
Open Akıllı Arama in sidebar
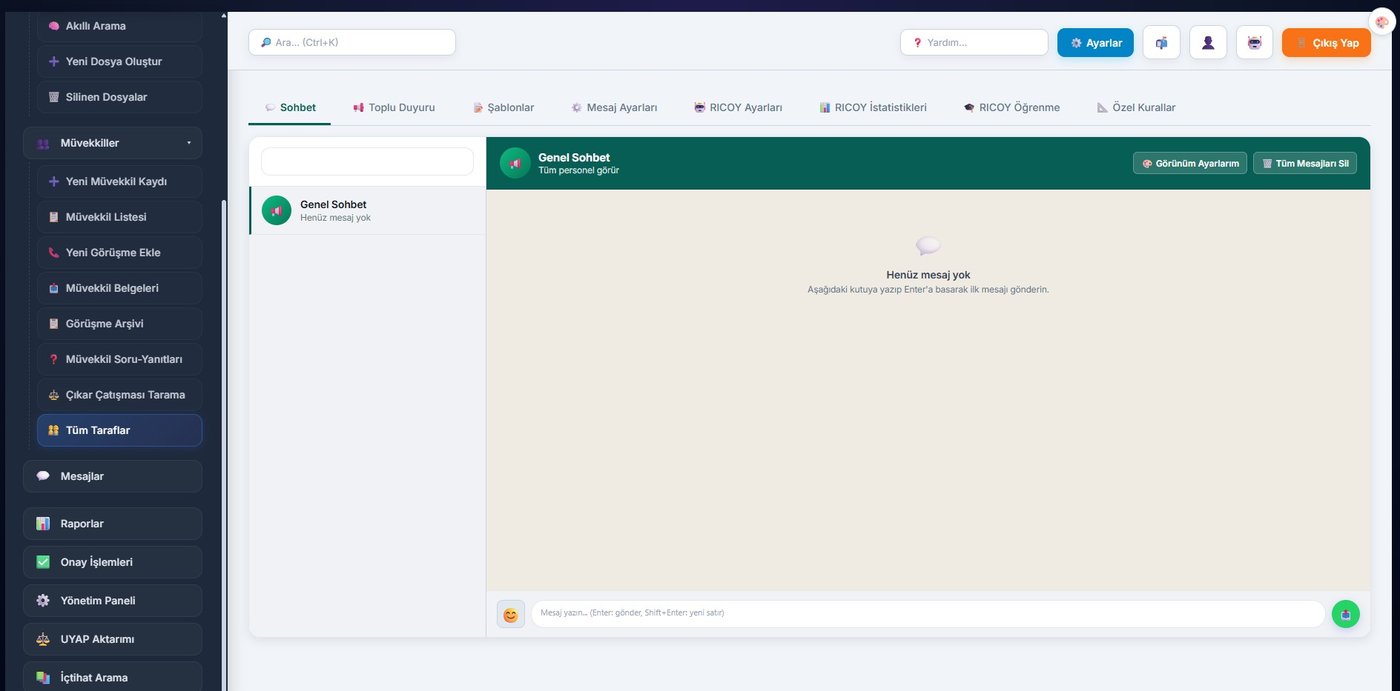click(x=119, y=26)
